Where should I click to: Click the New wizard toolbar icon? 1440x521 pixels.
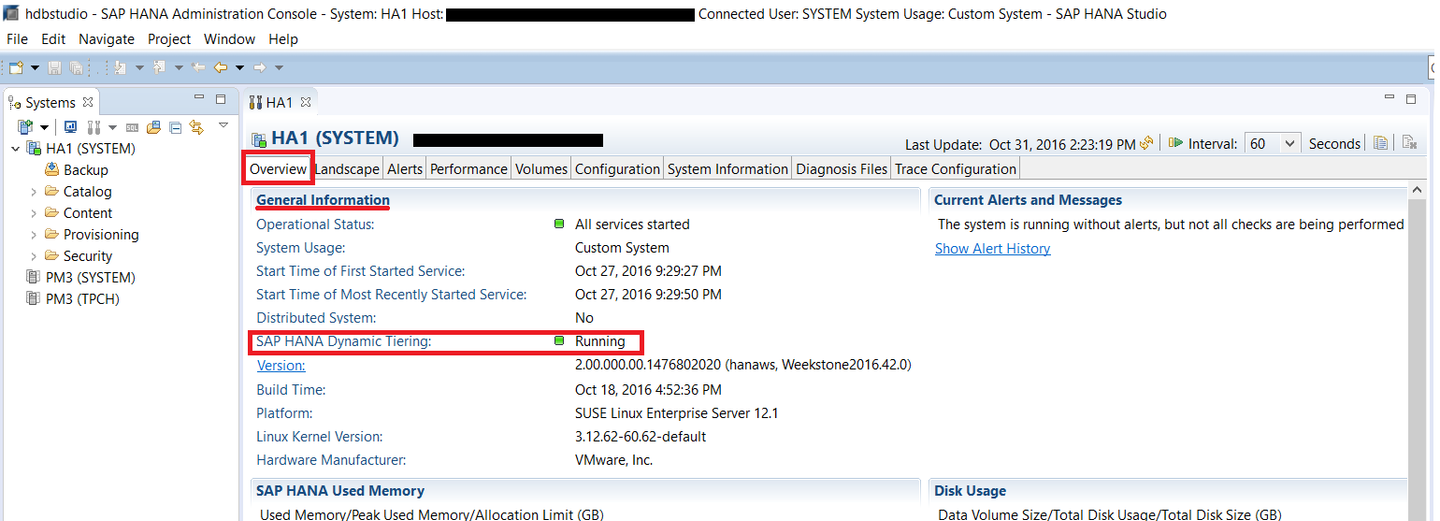click(16, 68)
